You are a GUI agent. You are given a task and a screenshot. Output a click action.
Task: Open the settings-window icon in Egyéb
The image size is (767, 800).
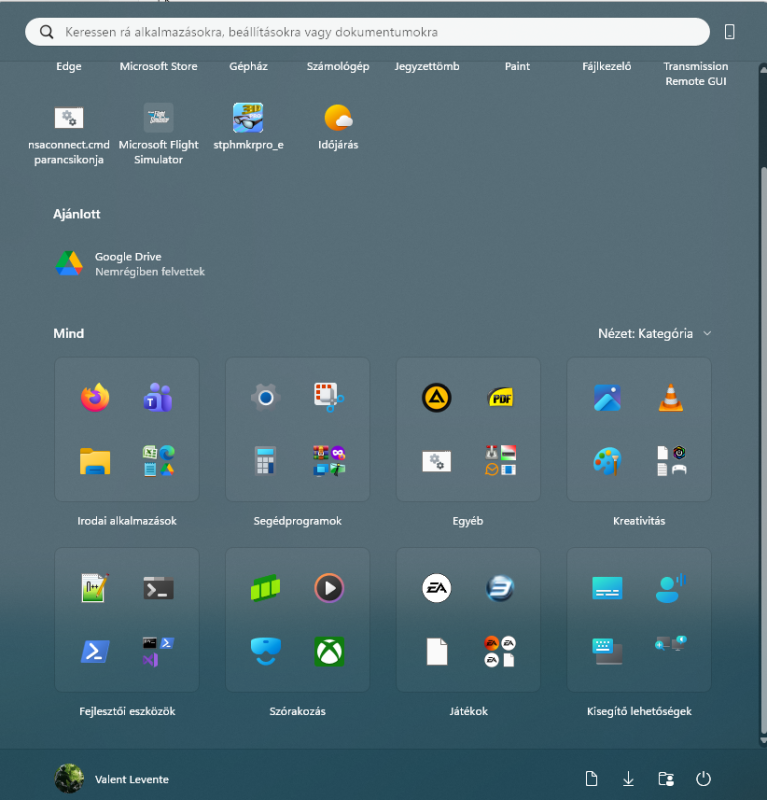coord(436,461)
